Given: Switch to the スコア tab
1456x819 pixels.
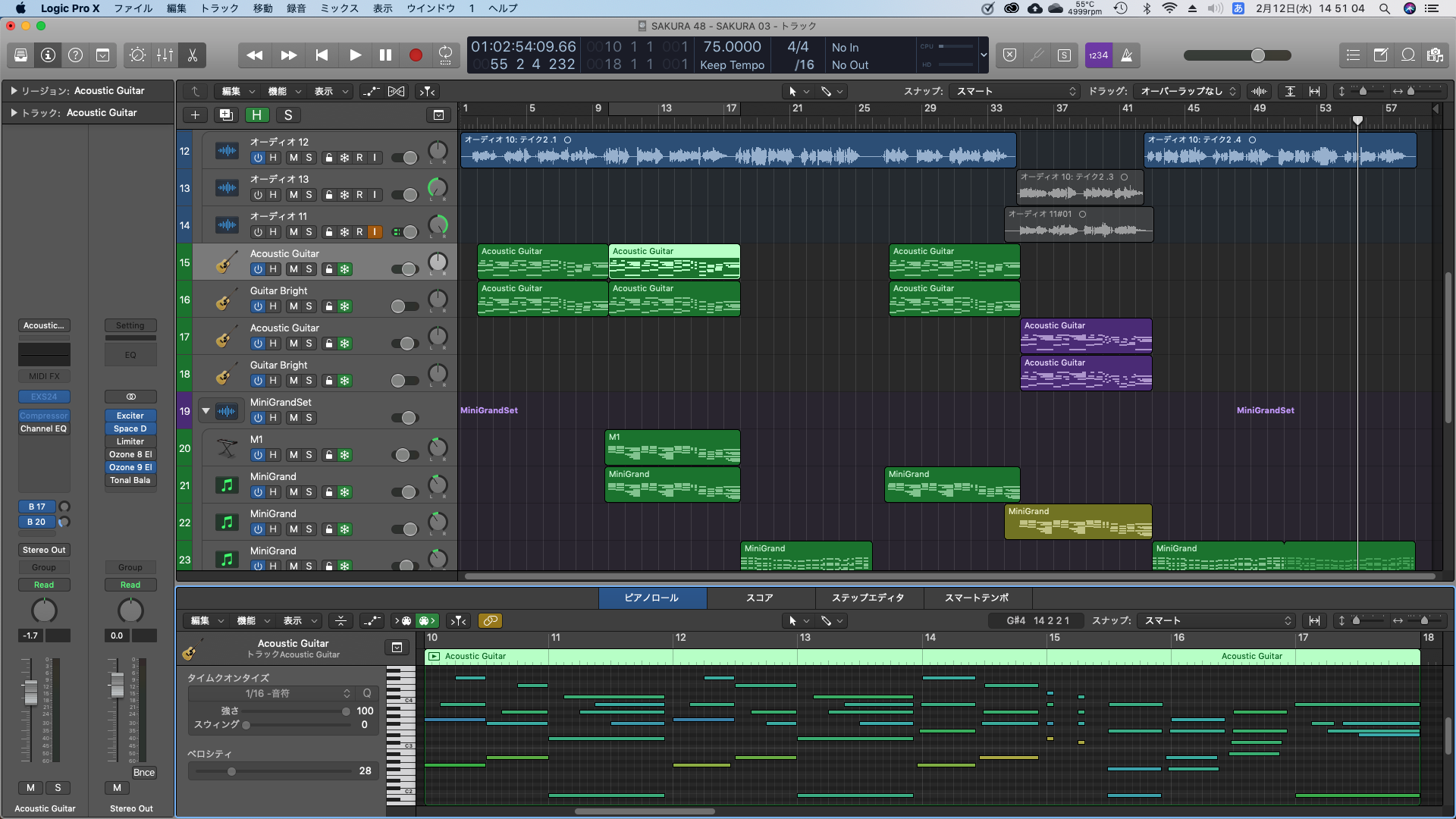Looking at the screenshot, I should coord(761,598).
